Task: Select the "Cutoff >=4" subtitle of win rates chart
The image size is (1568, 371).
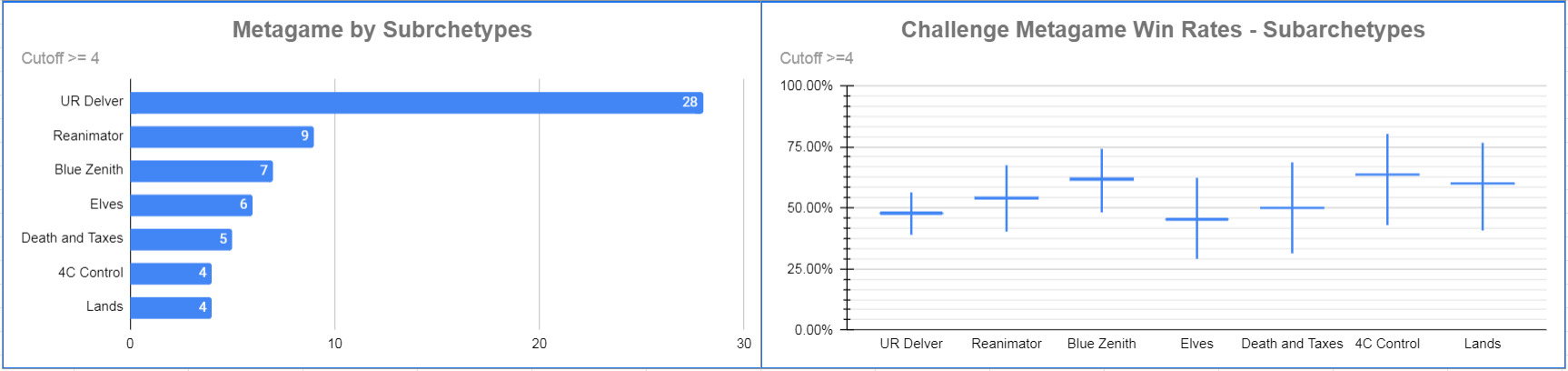Action: pos(816,58)
